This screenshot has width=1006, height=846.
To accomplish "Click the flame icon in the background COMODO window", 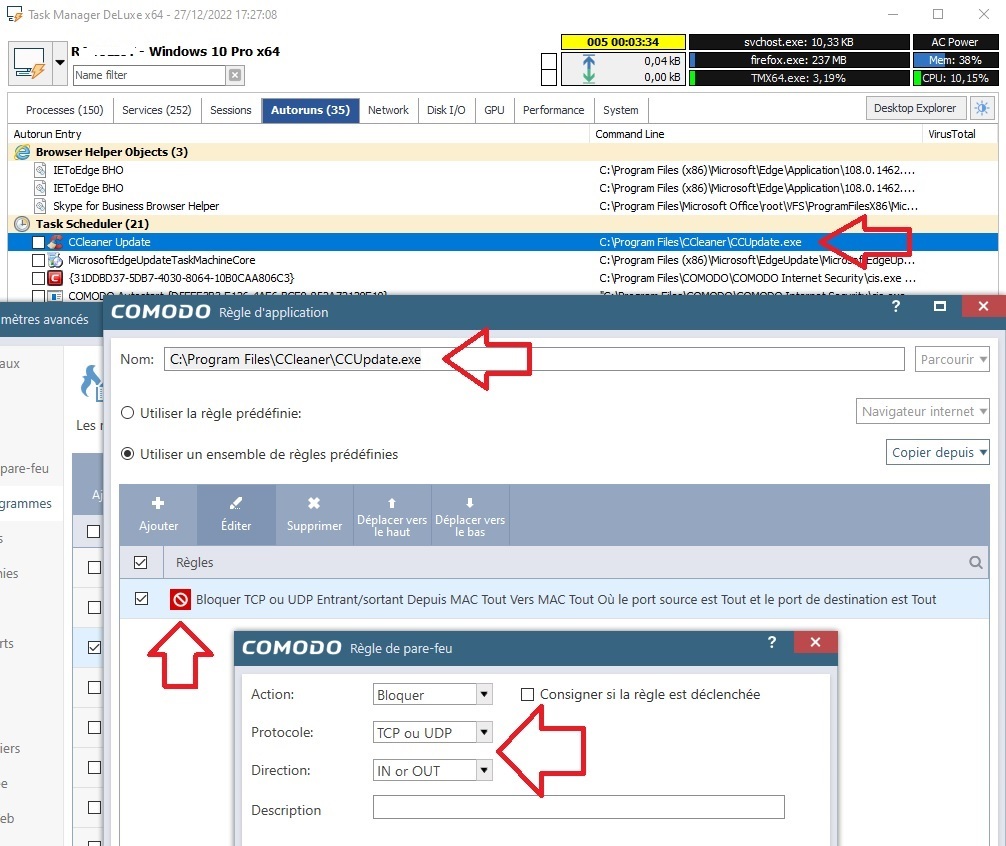I will (x=92, y=382).
